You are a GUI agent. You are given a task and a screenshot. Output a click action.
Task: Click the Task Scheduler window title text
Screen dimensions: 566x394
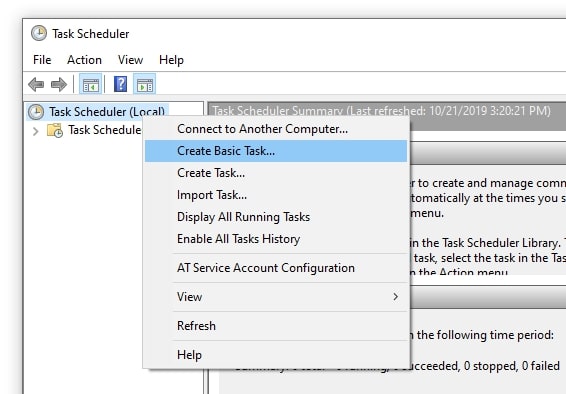coord(91,34)
